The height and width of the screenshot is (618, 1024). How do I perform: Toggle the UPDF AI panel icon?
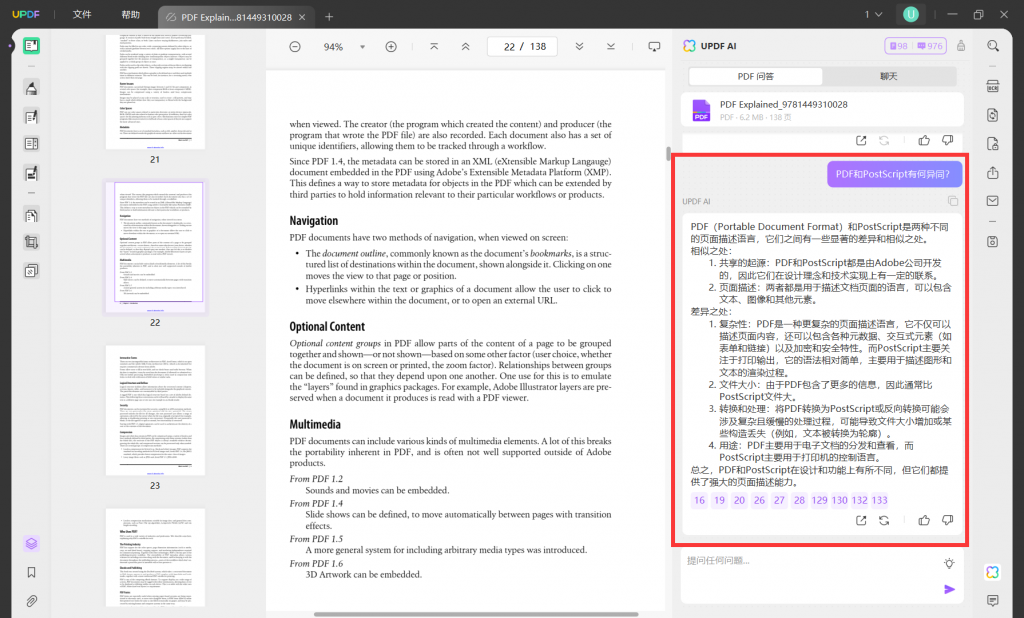(993, 572)
